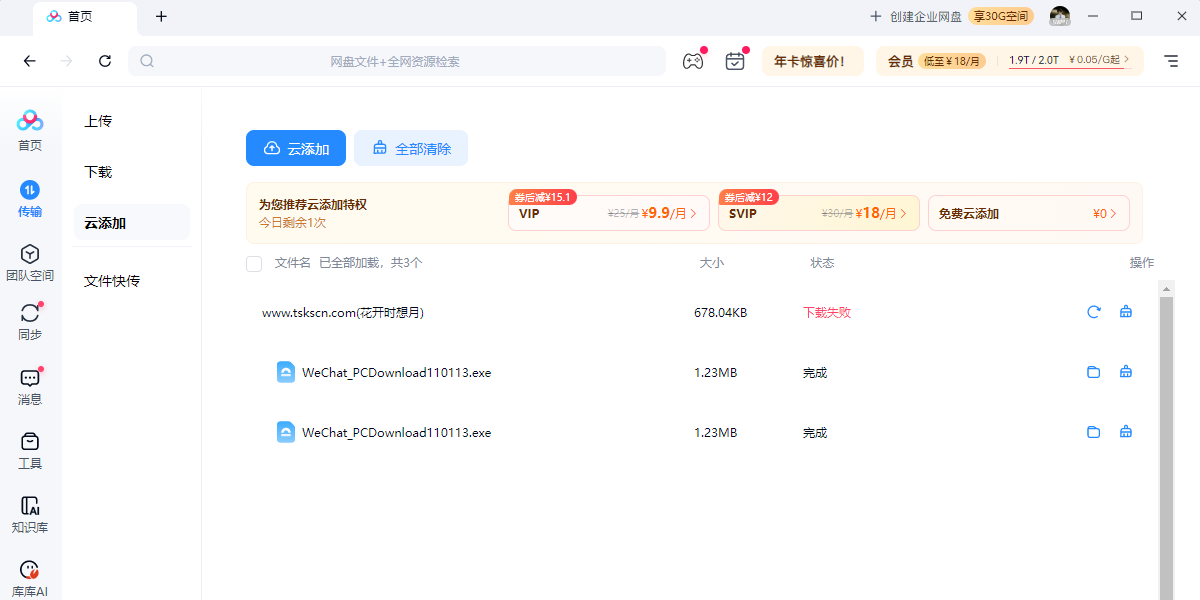Open the hamburger menu at top right
Screen dimensions: 1200x600
pyautogui.click(x=1171, y=61)
